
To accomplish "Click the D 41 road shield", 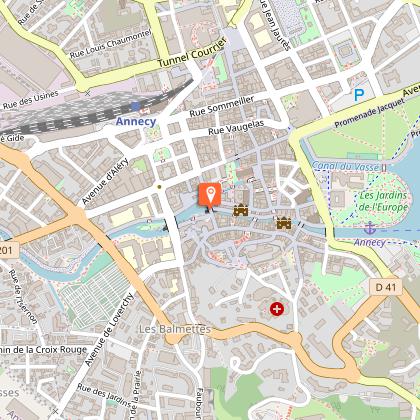I will click(386, 287).
